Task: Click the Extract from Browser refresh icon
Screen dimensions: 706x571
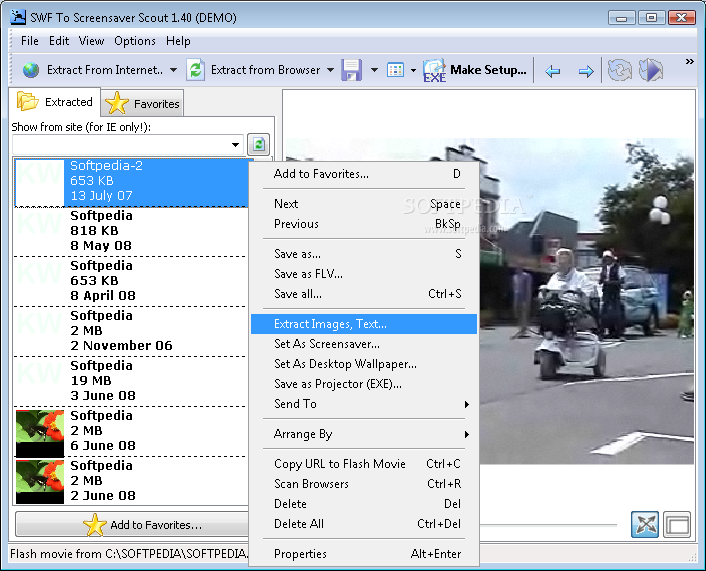Action: [196, 70]
